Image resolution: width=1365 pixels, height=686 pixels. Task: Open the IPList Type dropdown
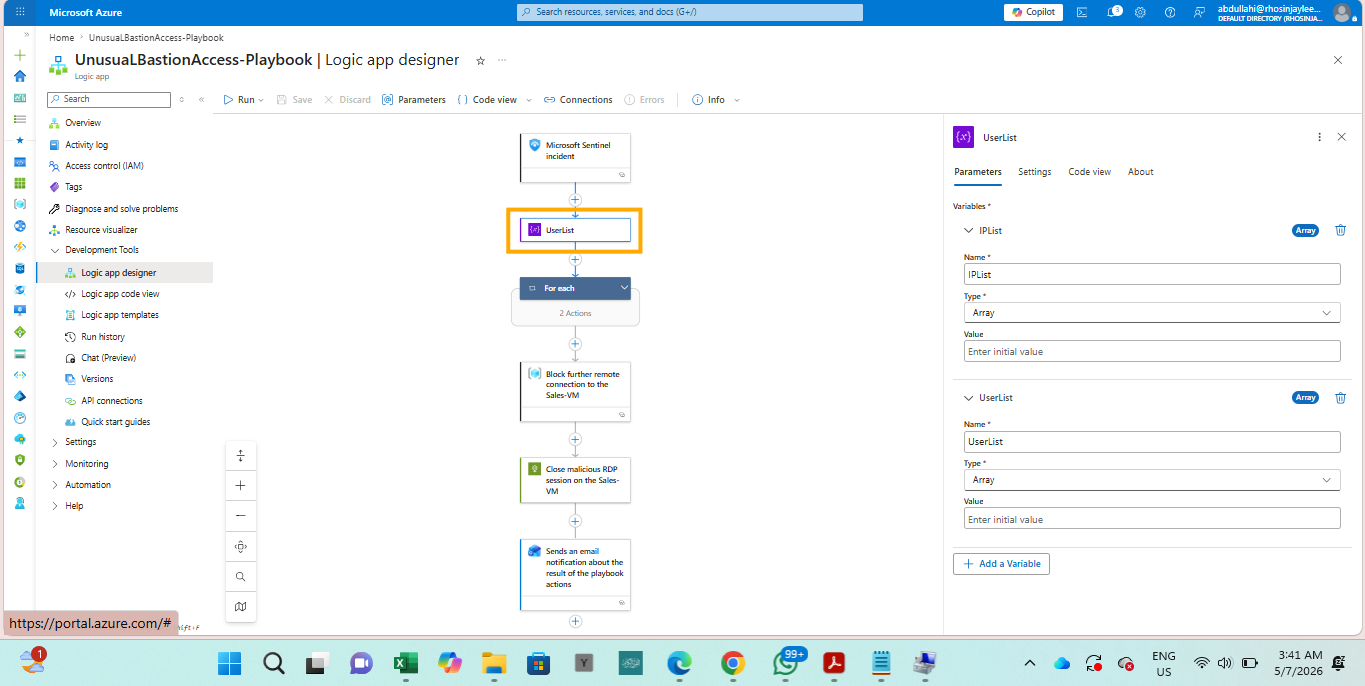pyautogui.click(x=1152, y=313)
